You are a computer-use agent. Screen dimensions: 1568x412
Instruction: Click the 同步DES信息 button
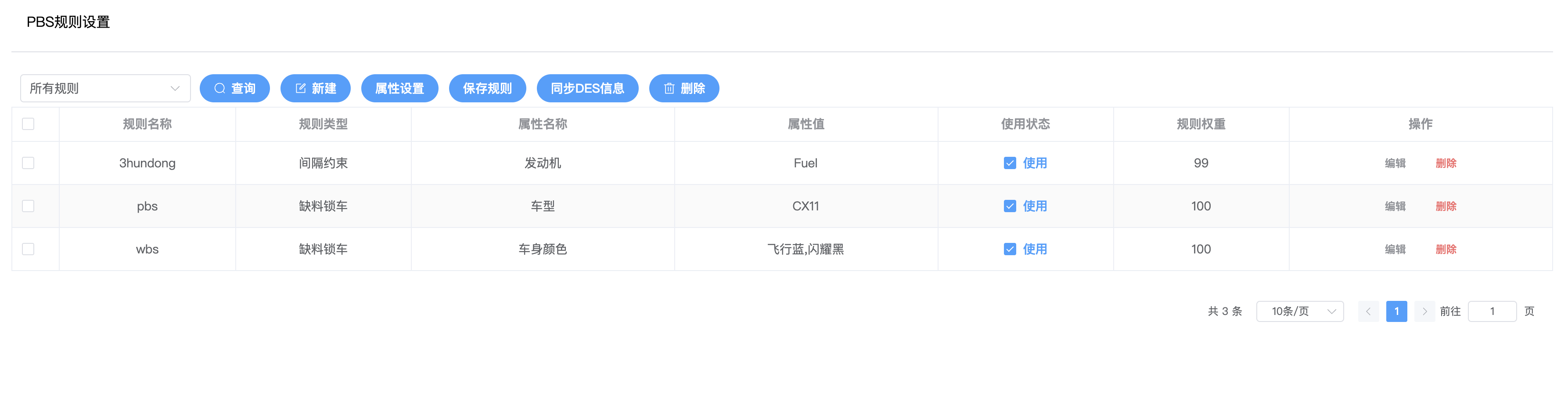(587, 88)
